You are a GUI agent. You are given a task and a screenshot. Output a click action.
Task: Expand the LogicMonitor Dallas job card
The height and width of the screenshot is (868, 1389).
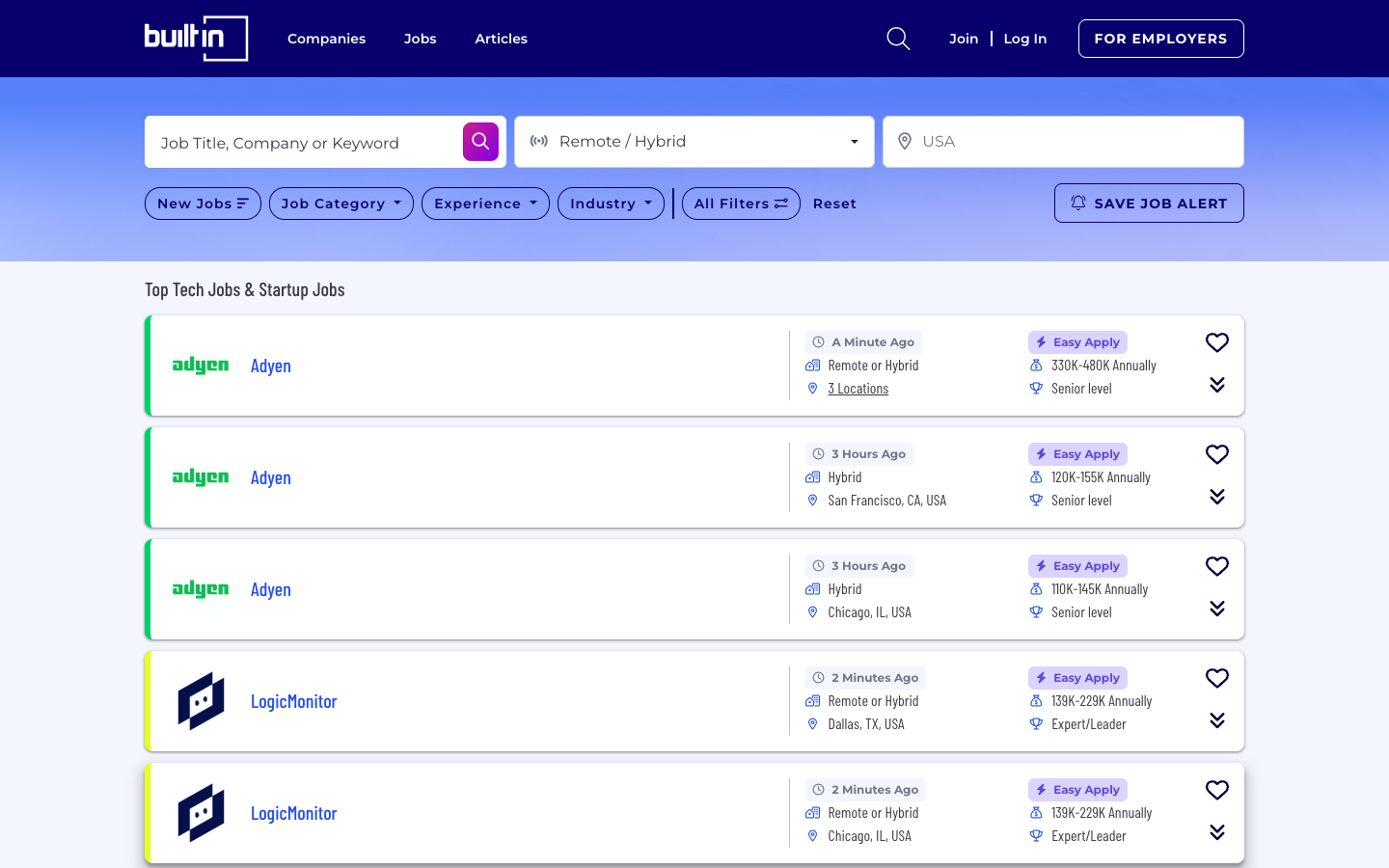[x=1217, y=720]
